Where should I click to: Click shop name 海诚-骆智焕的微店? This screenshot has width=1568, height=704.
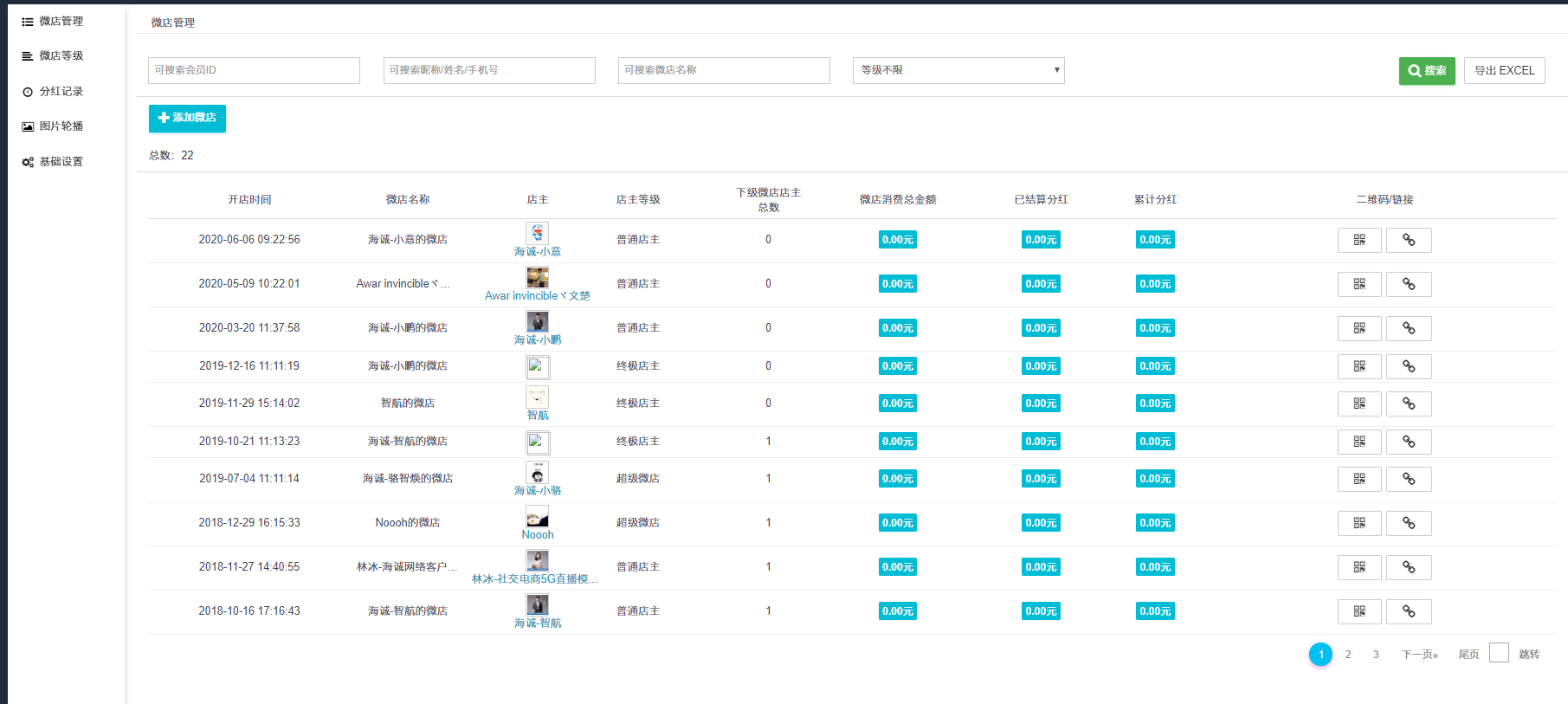pyautogui.click(x=408, y=479)
